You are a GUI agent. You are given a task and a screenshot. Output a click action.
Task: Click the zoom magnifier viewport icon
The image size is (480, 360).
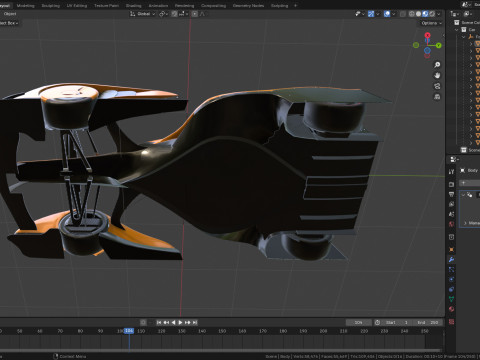pyautogui.click(x=437, y=65)
